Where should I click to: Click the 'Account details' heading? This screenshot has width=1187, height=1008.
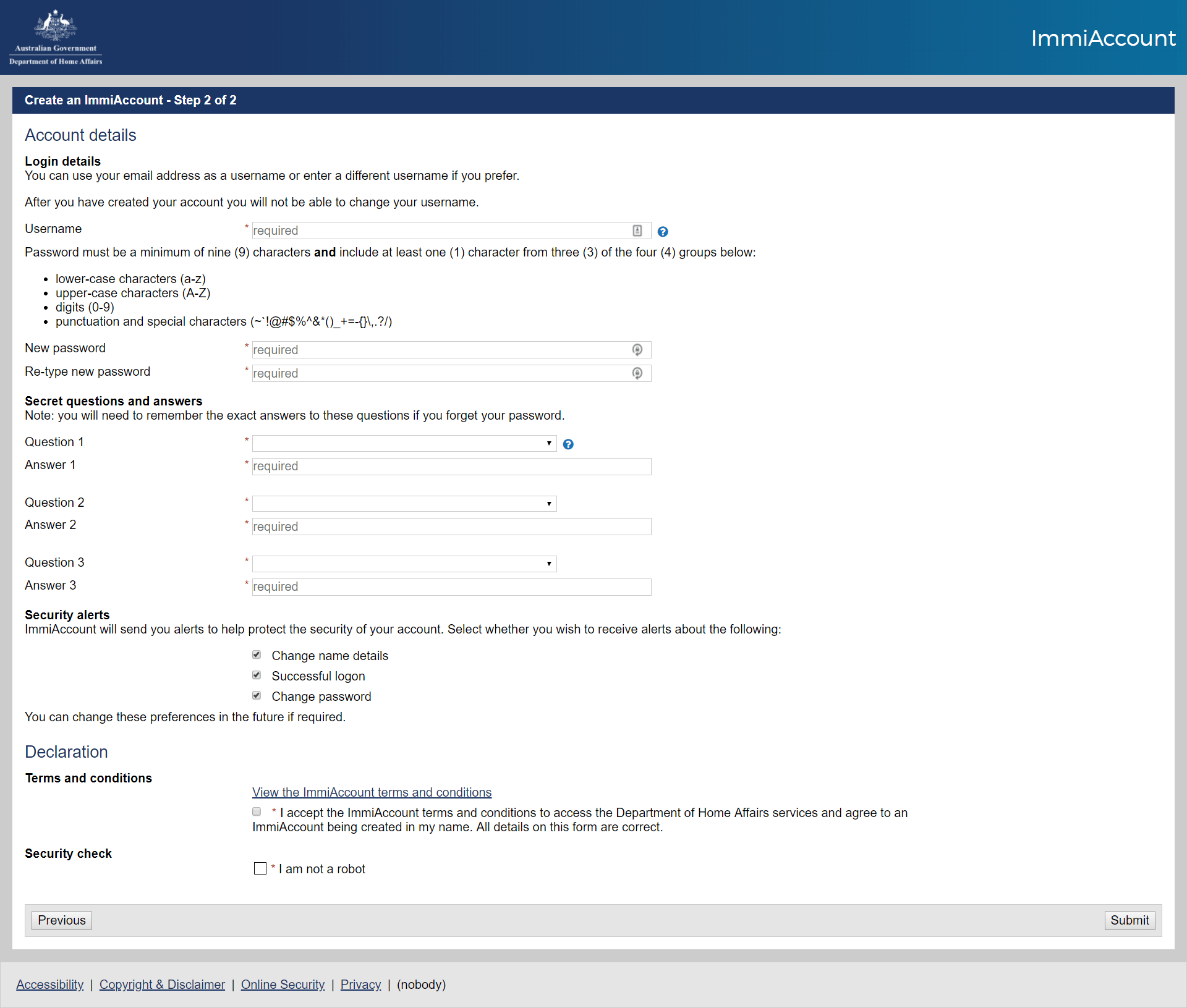[80, 135]
